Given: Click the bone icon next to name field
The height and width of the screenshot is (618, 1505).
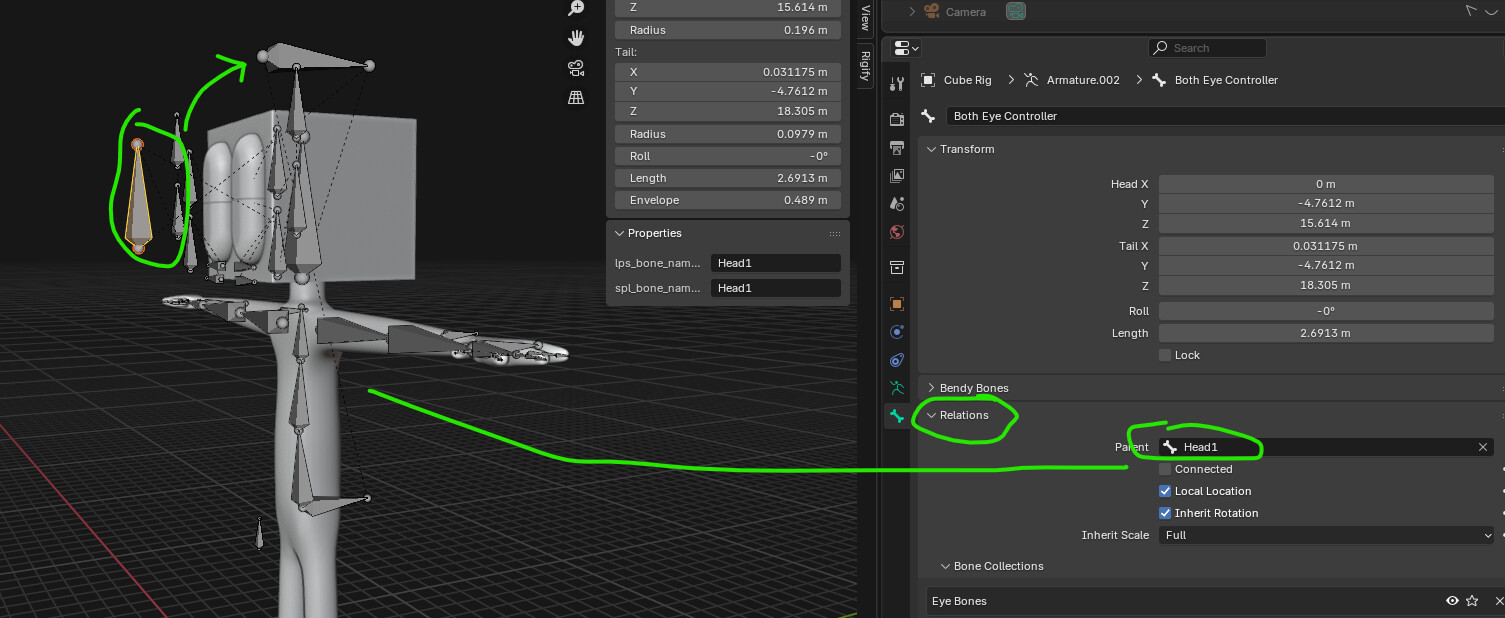Looking at the screenshot, I should coord(928,116).
